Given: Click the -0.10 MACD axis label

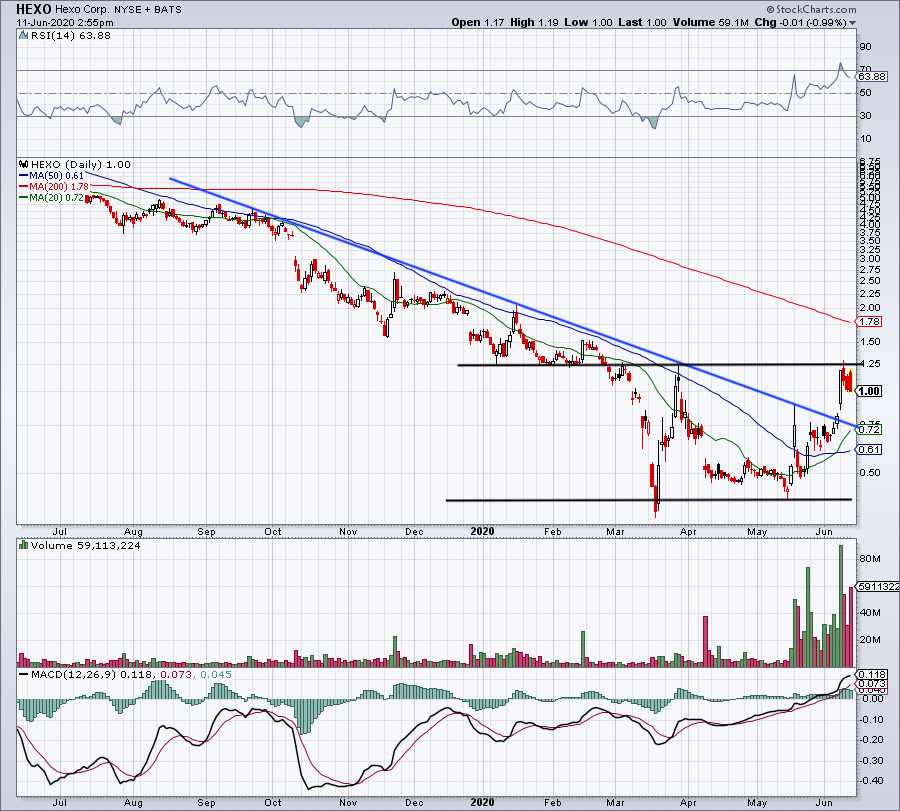Looking at the screenshot, I should click(x=872, y=719).
